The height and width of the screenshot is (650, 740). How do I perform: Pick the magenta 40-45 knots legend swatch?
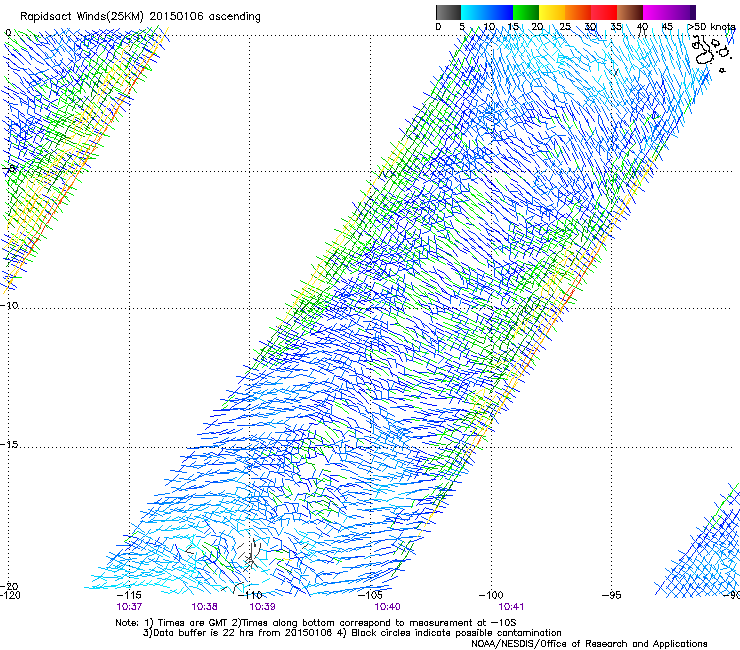(656, 12)
